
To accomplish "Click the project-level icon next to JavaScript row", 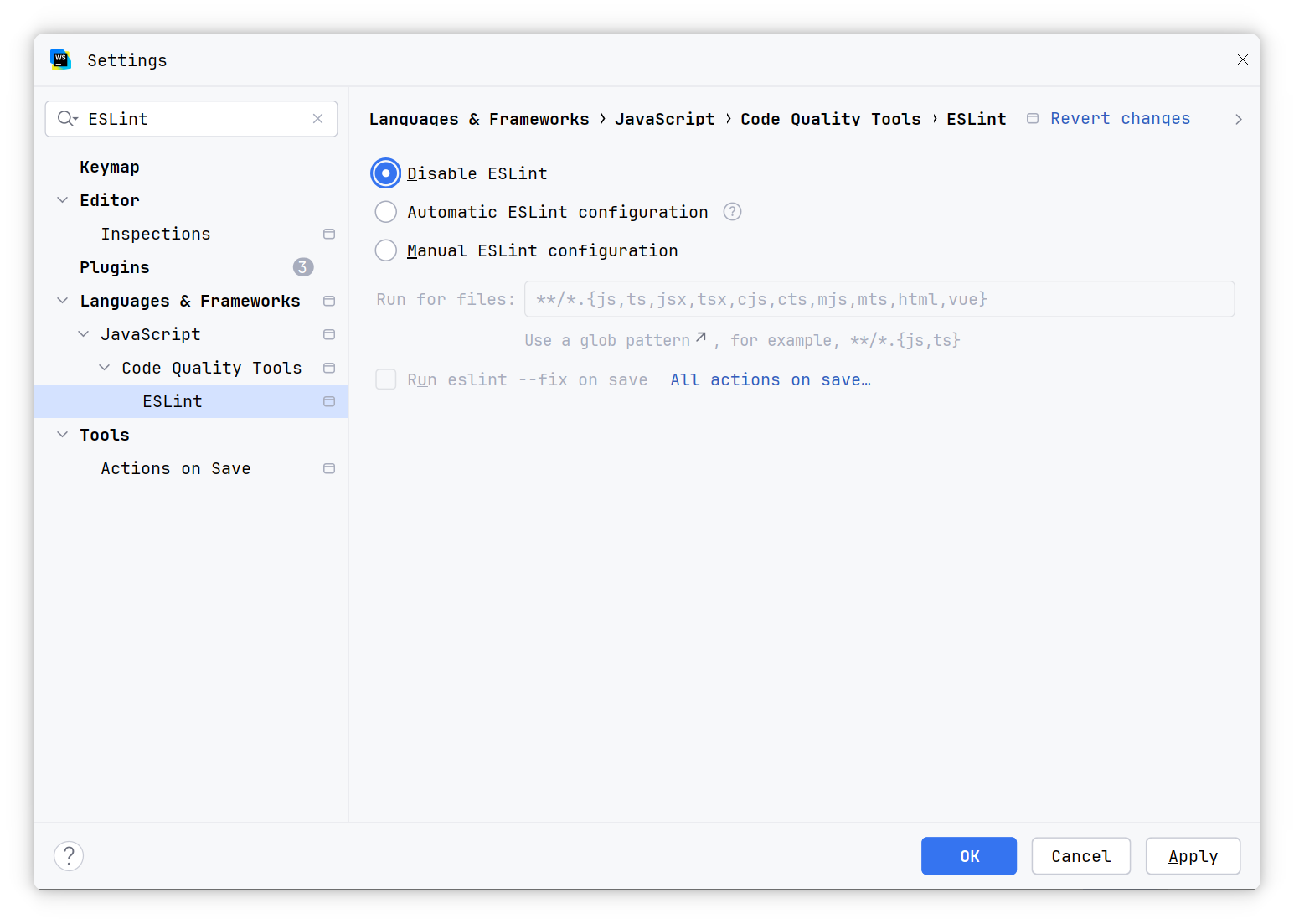I will pyautogui.click(x=329, y=334).
